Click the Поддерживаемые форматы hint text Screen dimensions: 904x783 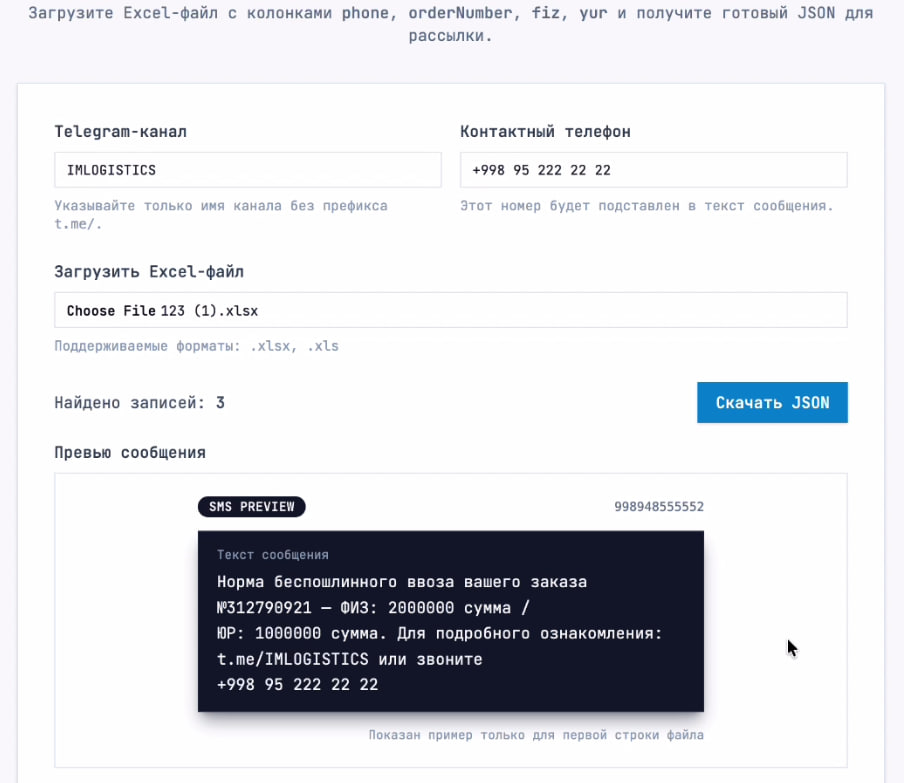196,347
